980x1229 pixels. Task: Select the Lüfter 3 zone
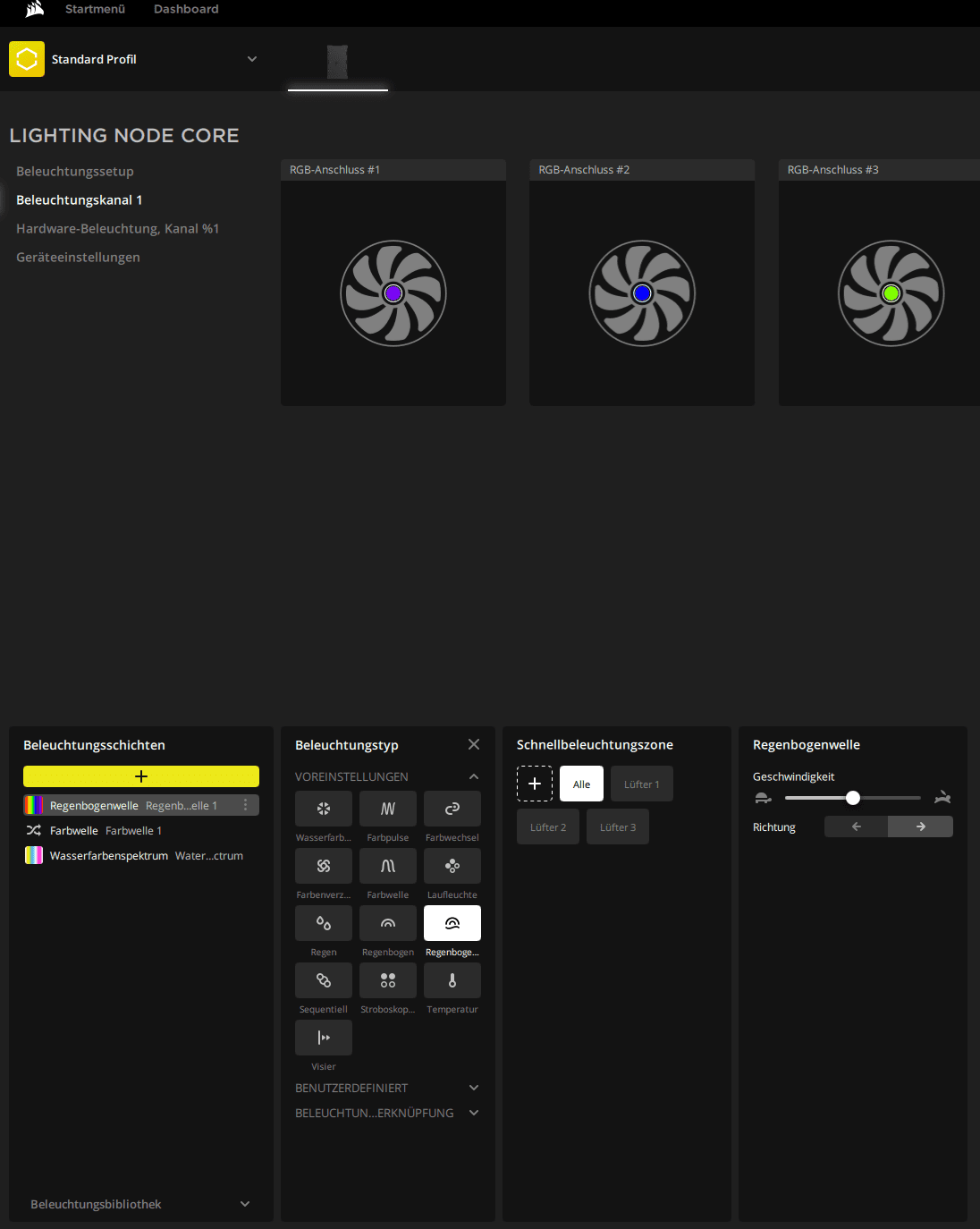pos(618,826)
